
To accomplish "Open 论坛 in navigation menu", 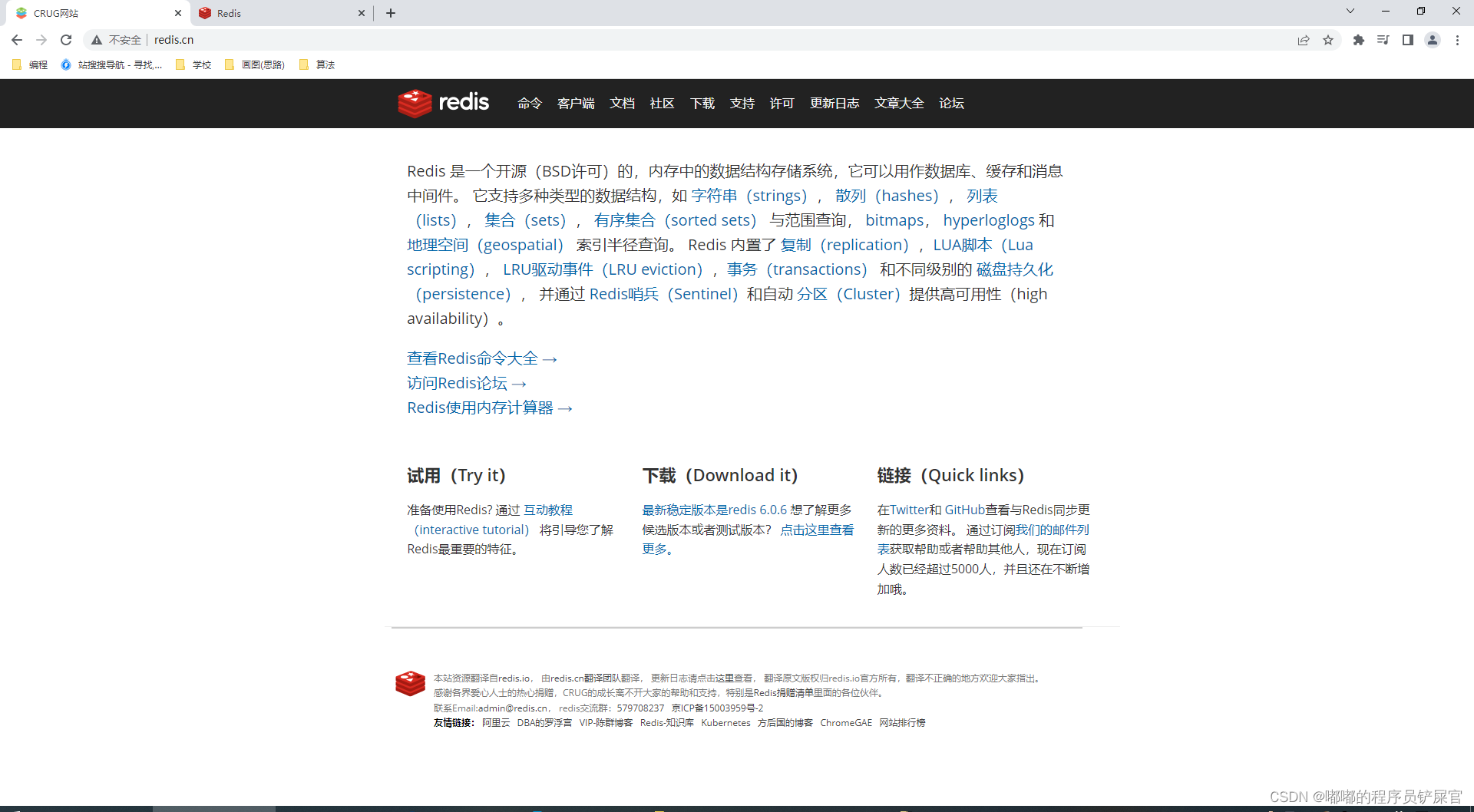I will pos(951,104).
